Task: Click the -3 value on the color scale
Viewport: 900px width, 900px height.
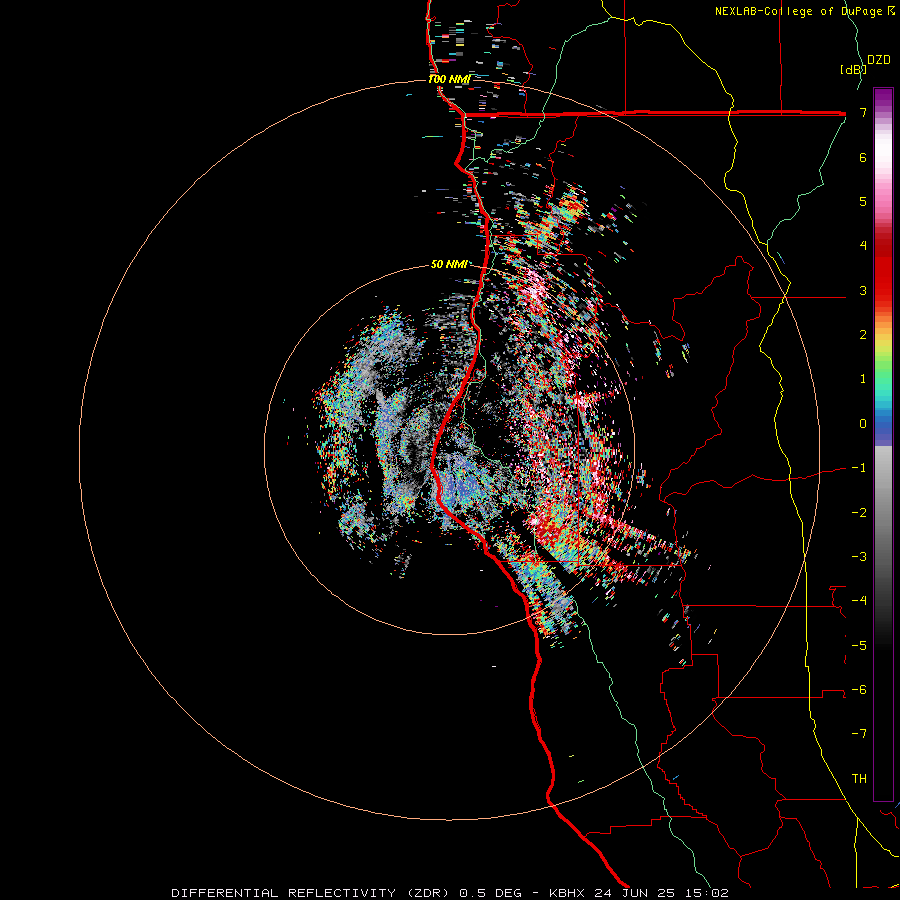Action: [859, 557]
